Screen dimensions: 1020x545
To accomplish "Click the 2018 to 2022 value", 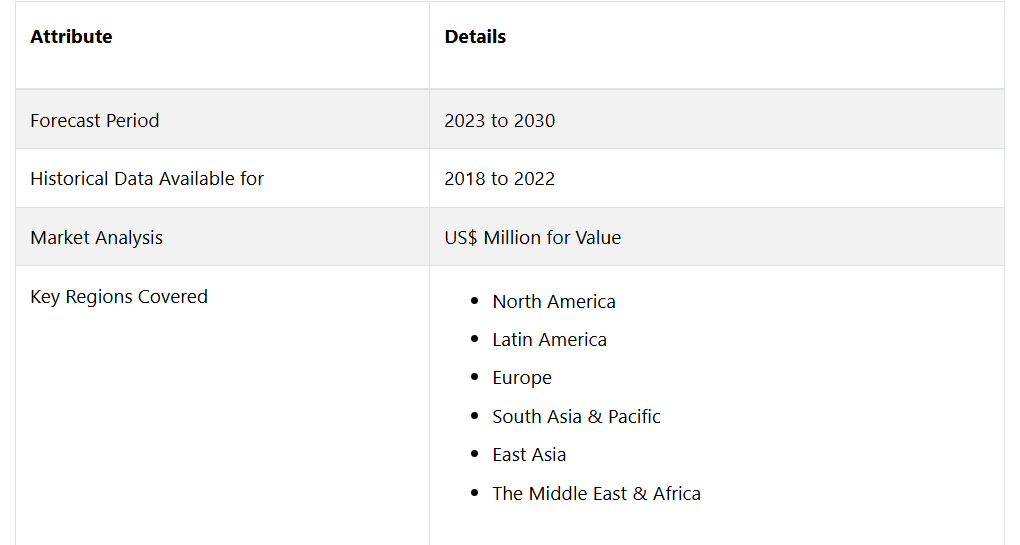I will pos(500,178).
